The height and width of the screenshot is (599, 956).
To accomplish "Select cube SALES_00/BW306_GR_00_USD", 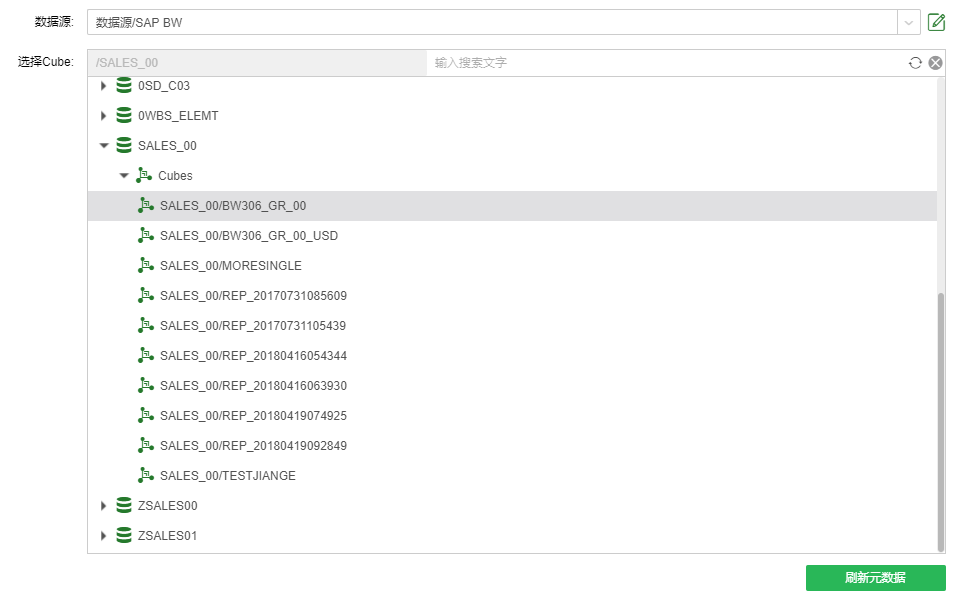I will coord(249,235).
